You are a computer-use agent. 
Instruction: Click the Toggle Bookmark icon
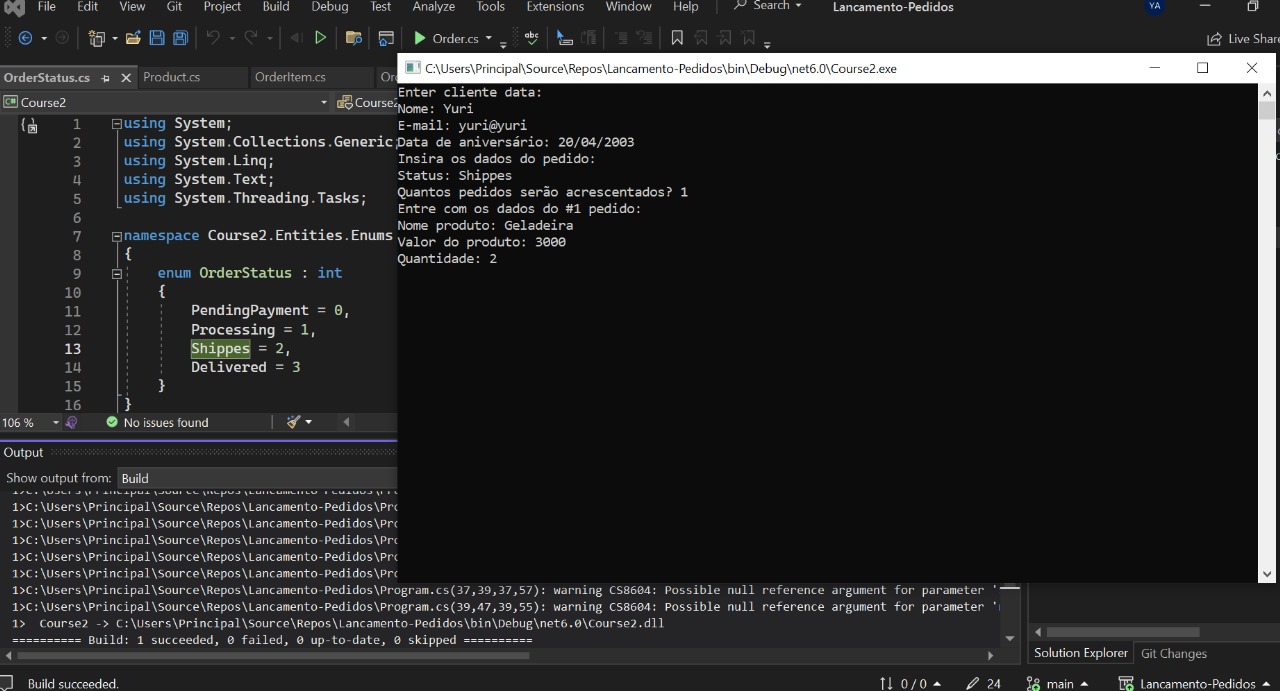(x=677, y=38)
